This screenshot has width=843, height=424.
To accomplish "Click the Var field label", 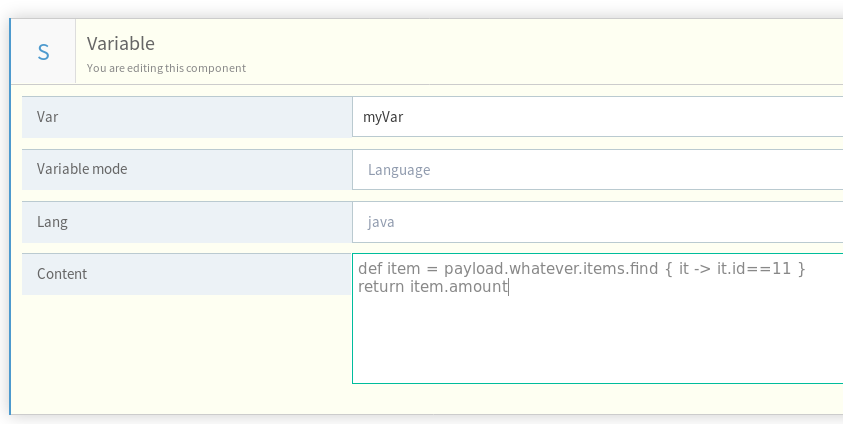I will pyautogui.click(x=47, y=117).
